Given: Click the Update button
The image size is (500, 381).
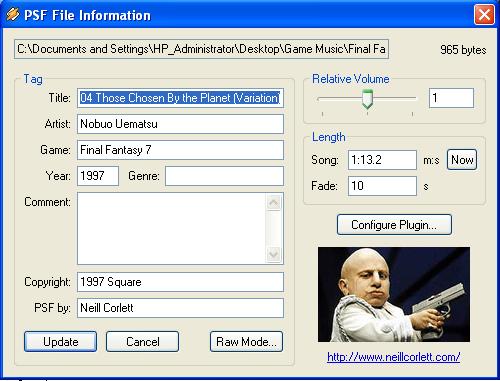Looking at the screenshot, I should tap(60, 342).
